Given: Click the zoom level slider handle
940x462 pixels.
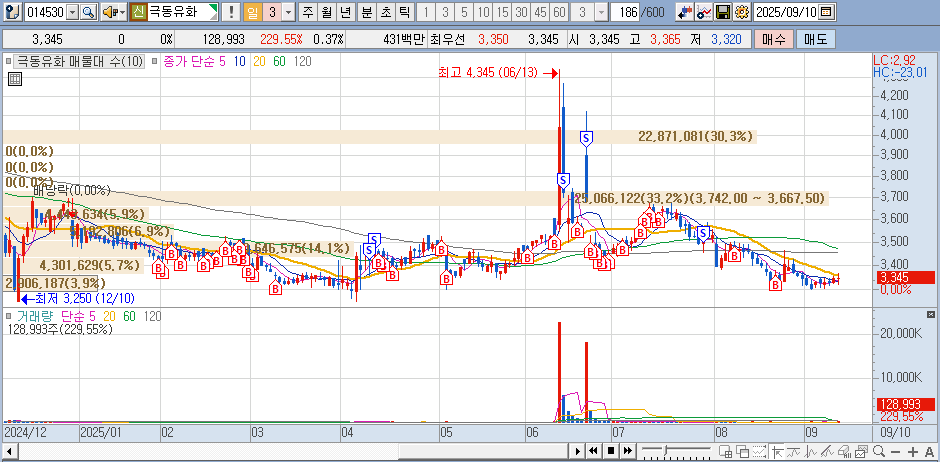Looking at the screenshot, I should [x=665, y=450].
